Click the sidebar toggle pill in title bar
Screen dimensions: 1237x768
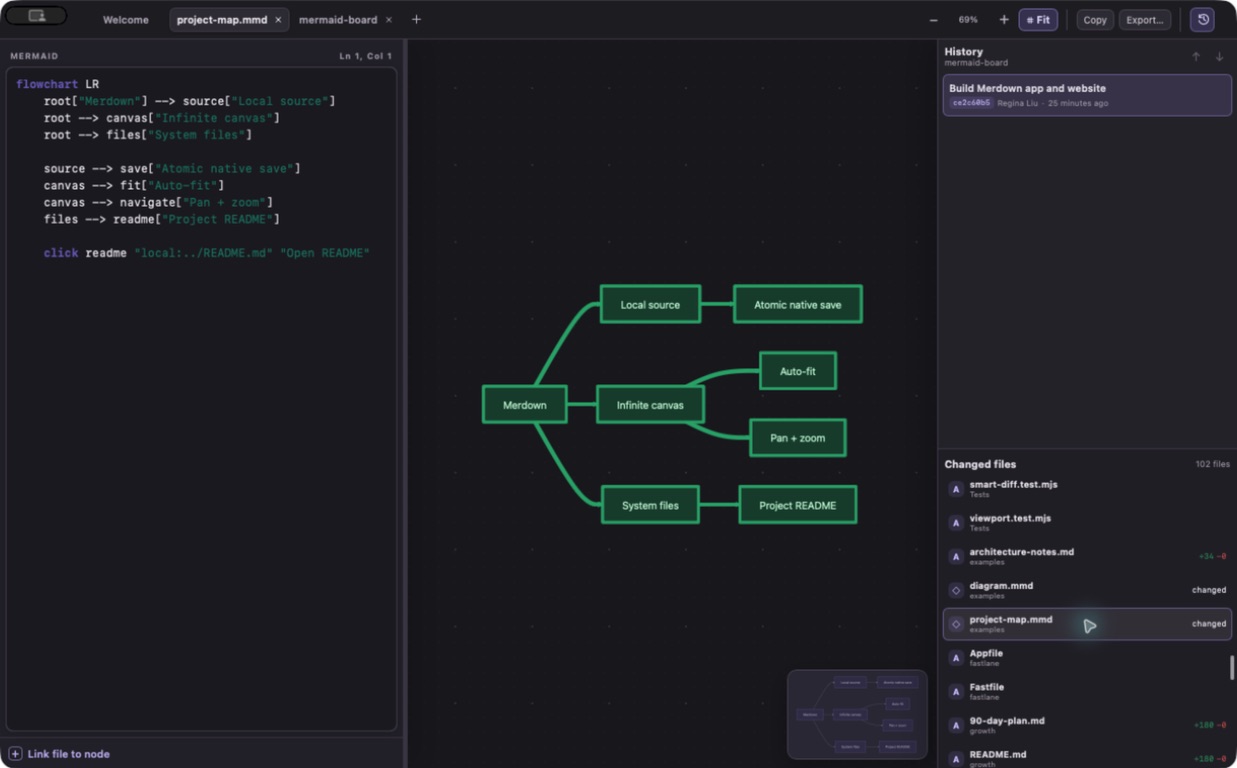tap(37, 16)
